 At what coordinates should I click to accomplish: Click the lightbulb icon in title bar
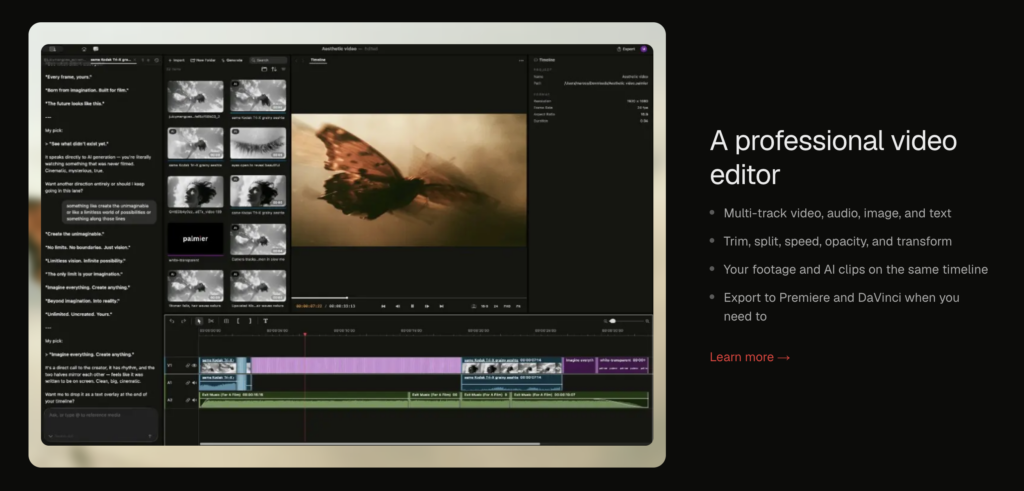point(84,49)
